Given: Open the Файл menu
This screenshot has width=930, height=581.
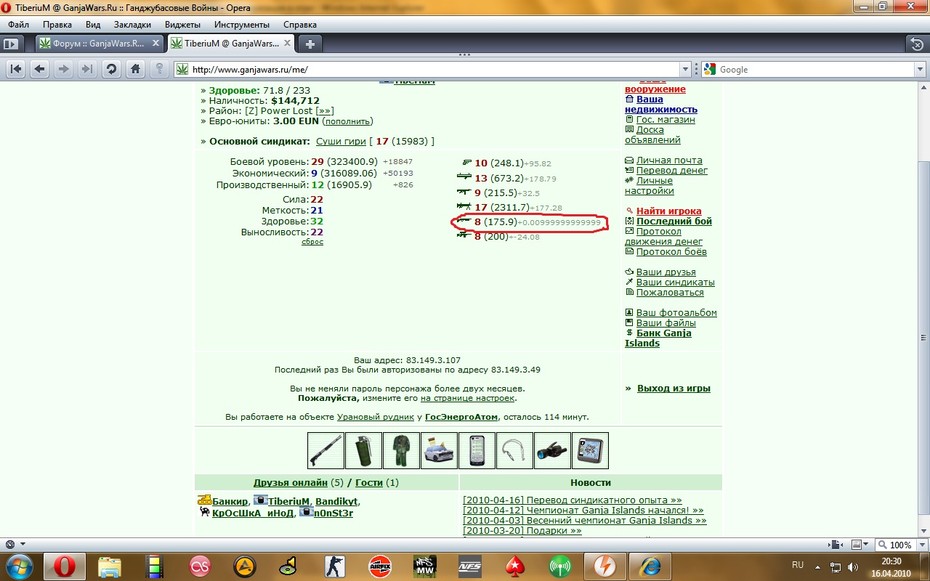Looking at the screenshot, I should [18, 25].
